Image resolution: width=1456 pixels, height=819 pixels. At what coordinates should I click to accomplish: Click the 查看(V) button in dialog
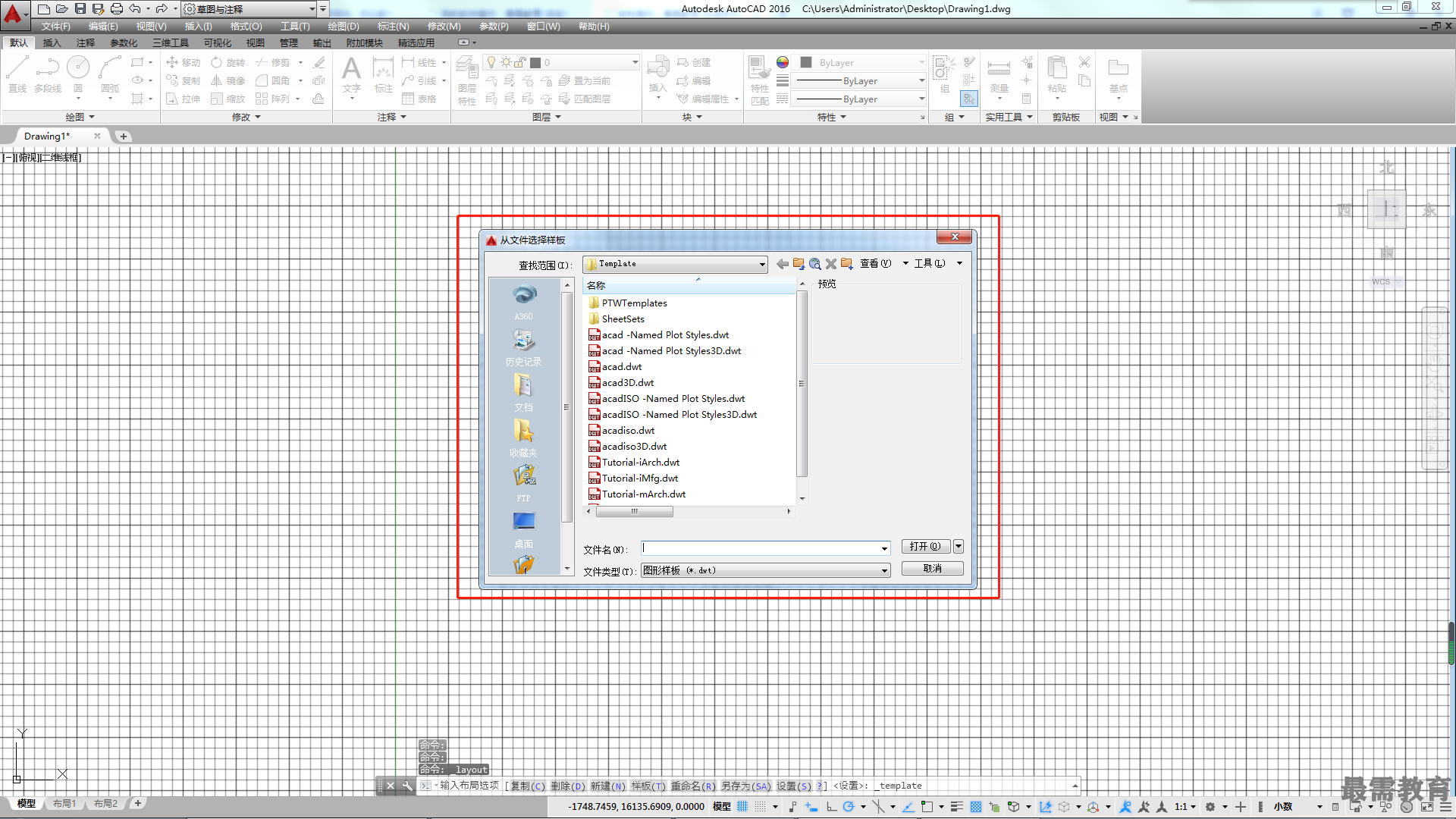pos(876,264)
